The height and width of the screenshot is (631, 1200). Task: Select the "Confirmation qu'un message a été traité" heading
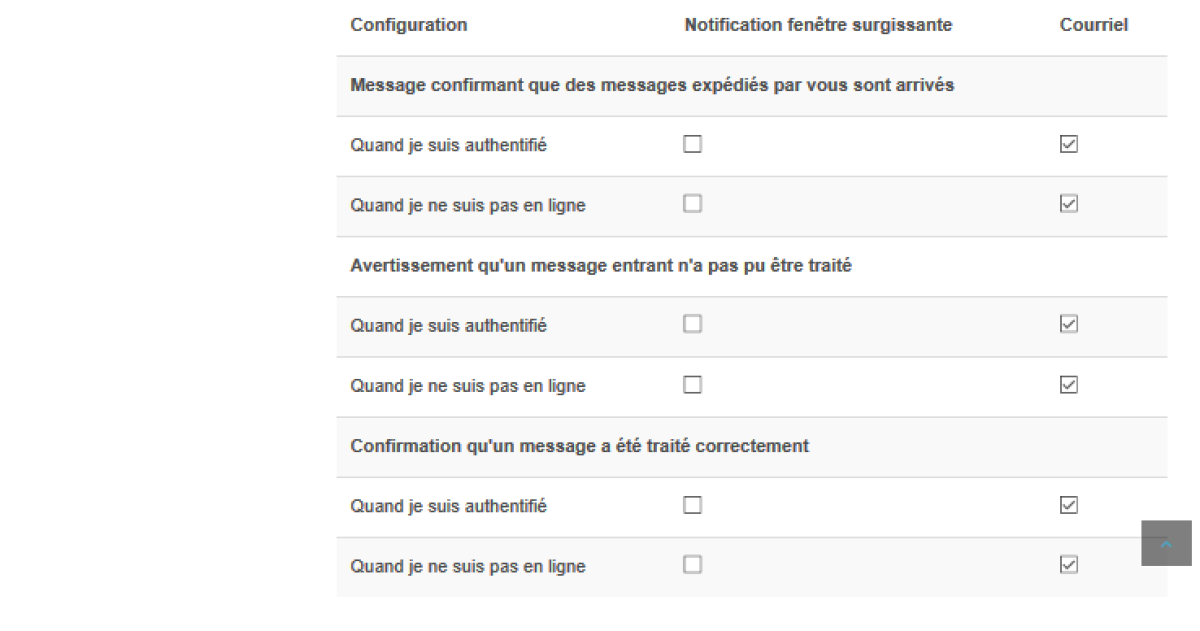579,445
